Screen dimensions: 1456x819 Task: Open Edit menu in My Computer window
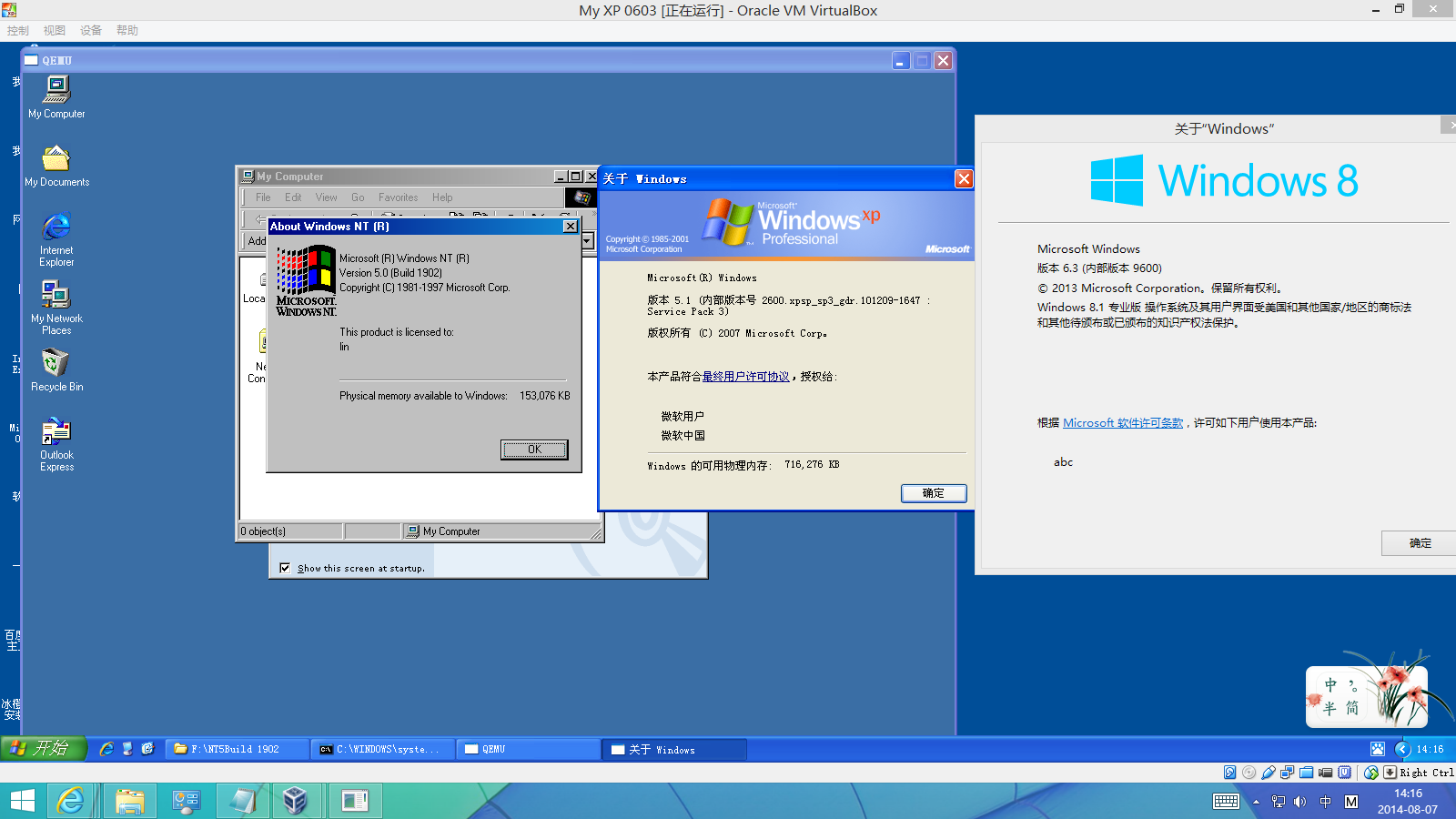tap(293, 197)
